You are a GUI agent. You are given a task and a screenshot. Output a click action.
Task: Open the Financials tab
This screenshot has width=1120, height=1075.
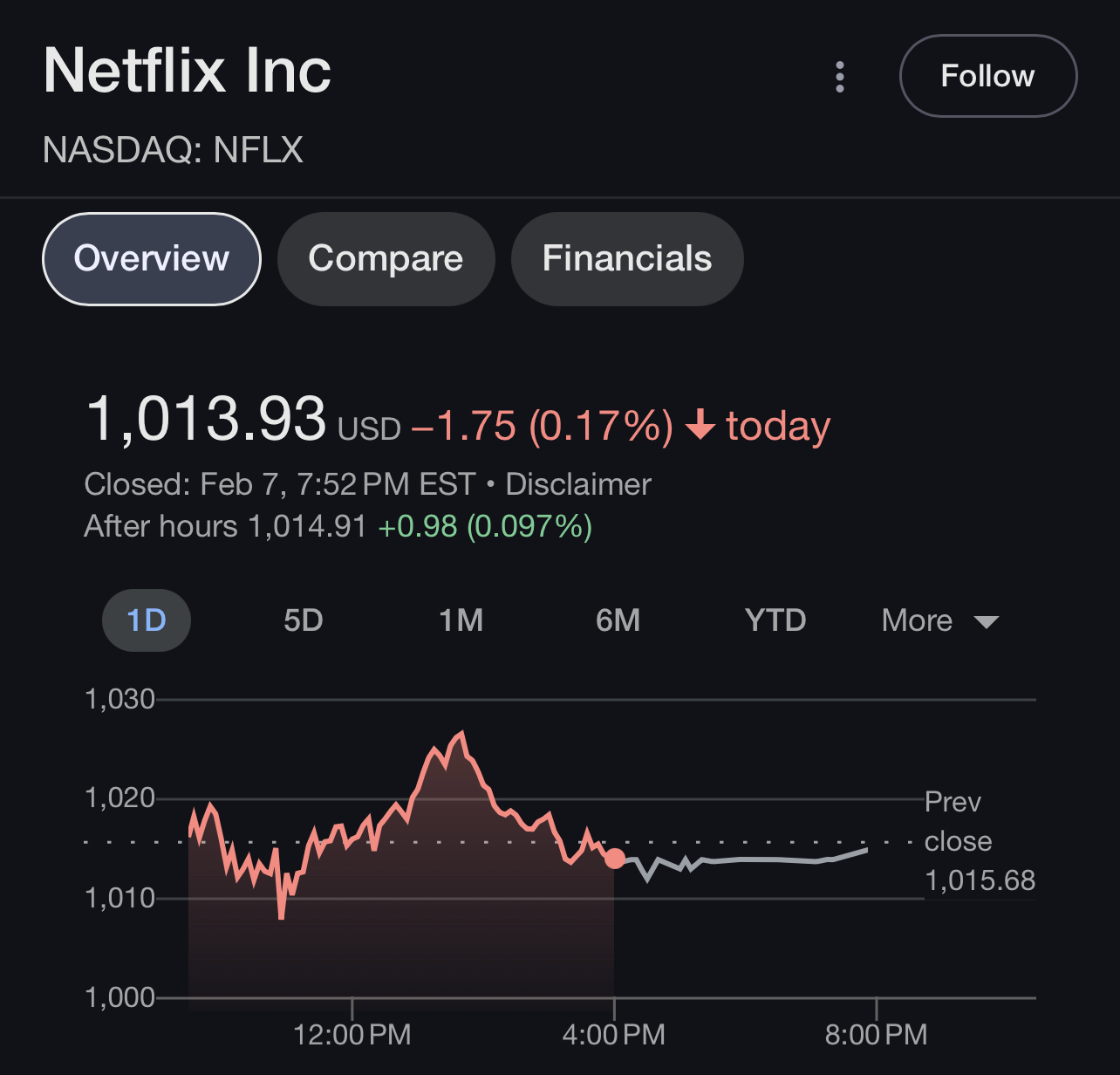pos(626,259)
